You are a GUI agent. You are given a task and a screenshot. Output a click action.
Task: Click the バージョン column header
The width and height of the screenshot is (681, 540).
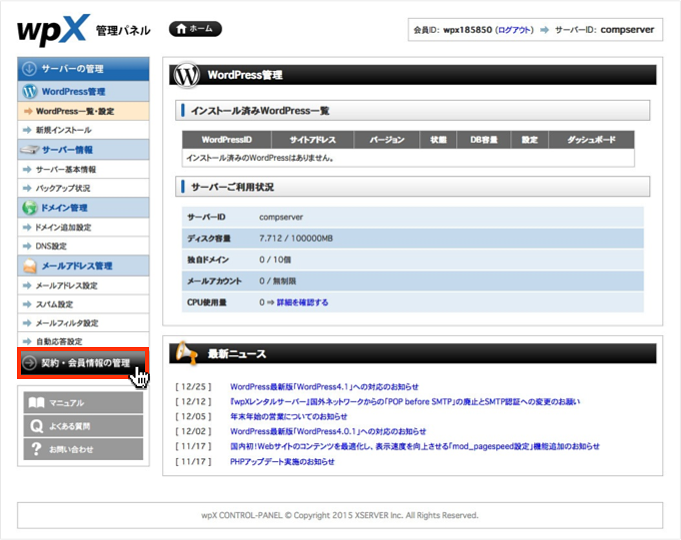pyautogui.click(x=387, y=140)
